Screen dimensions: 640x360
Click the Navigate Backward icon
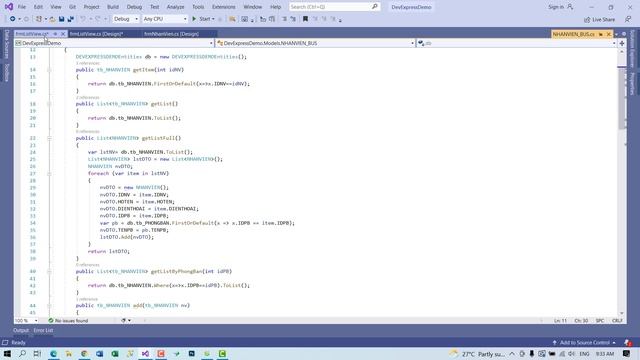(13, 19)
